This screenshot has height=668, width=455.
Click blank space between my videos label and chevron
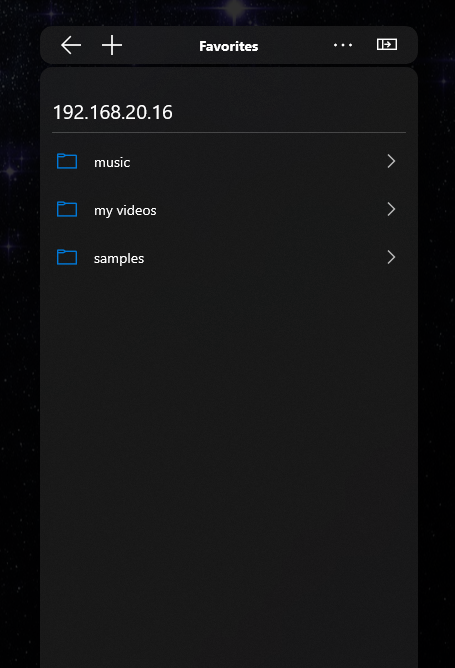[271, 210]
